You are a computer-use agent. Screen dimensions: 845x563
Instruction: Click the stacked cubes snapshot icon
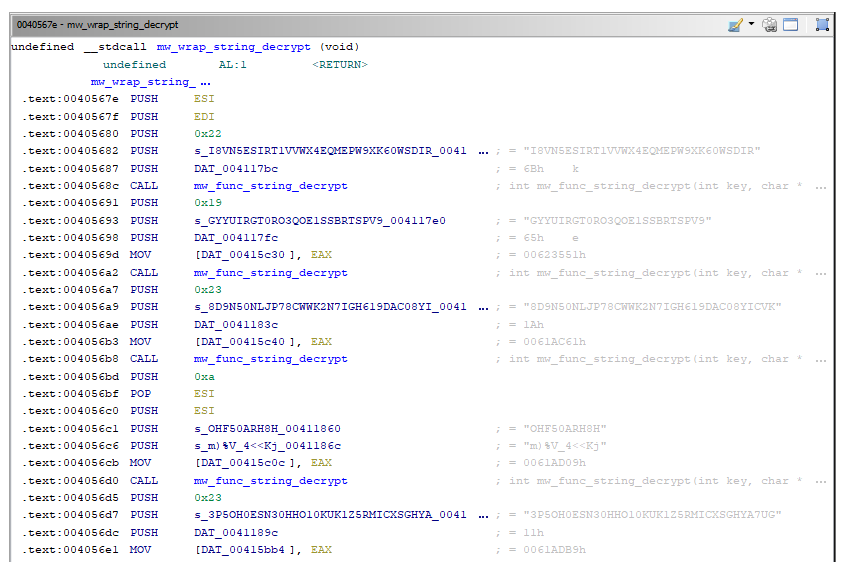pos(770,24)
